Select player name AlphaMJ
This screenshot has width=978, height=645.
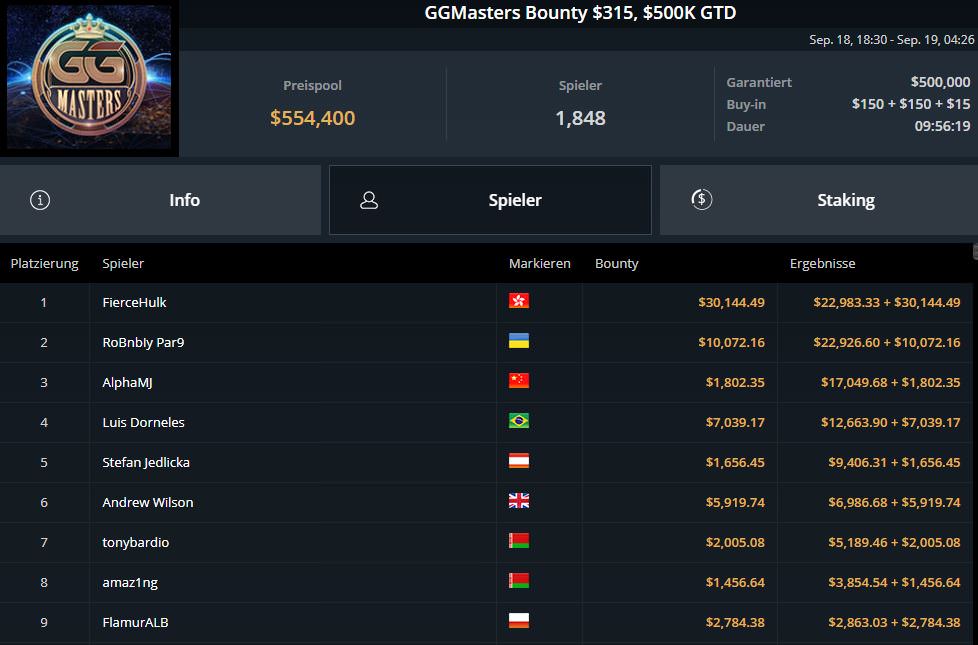tap(127, 382)
